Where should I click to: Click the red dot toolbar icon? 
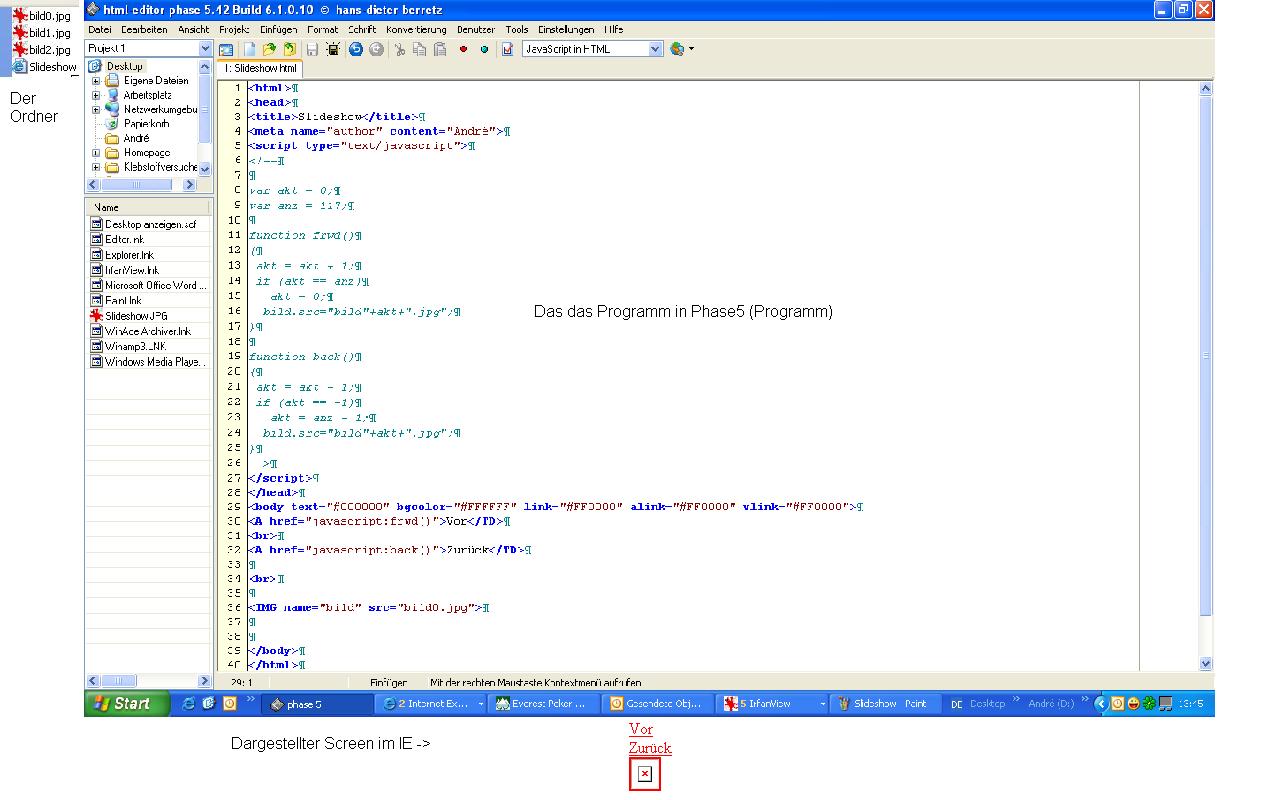(x=463, y=49)
